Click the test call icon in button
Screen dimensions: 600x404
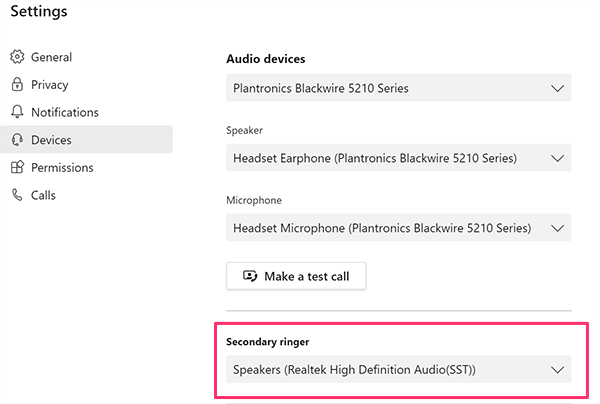click(x=248, y=276)
